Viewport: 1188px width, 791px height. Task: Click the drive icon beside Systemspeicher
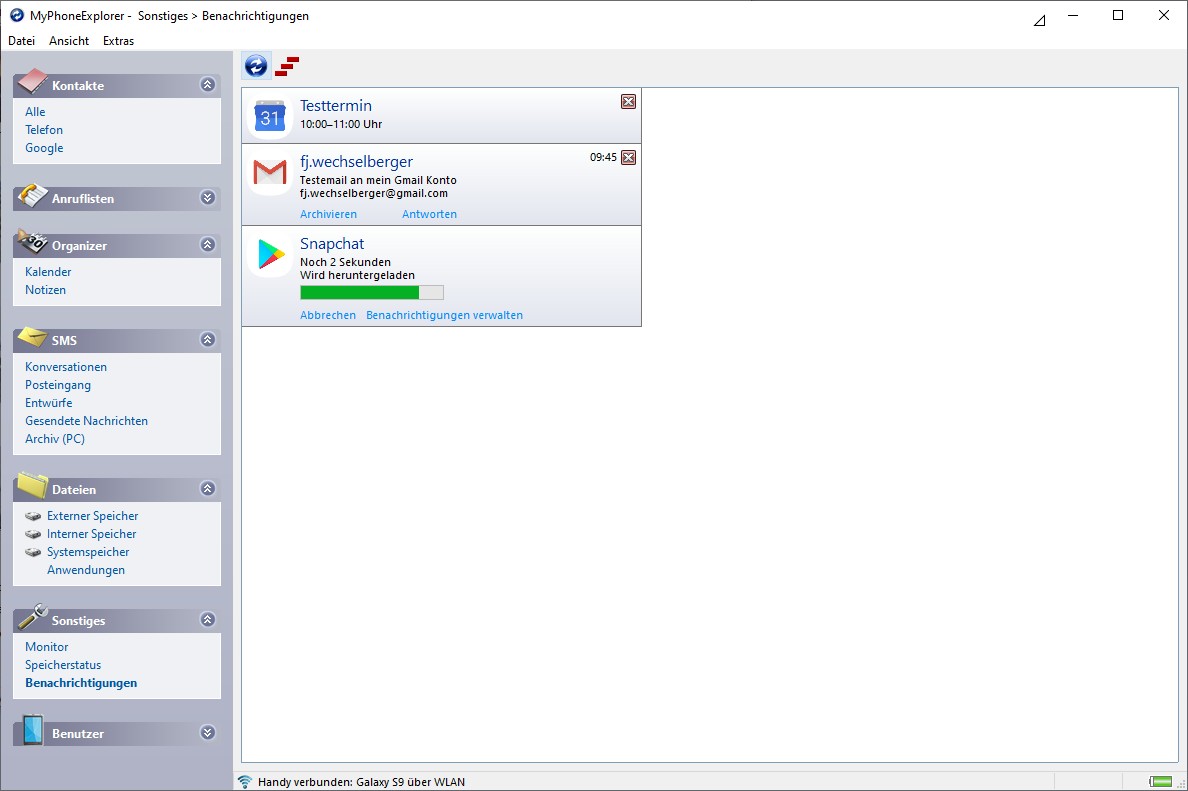click(x=33, y=552)
